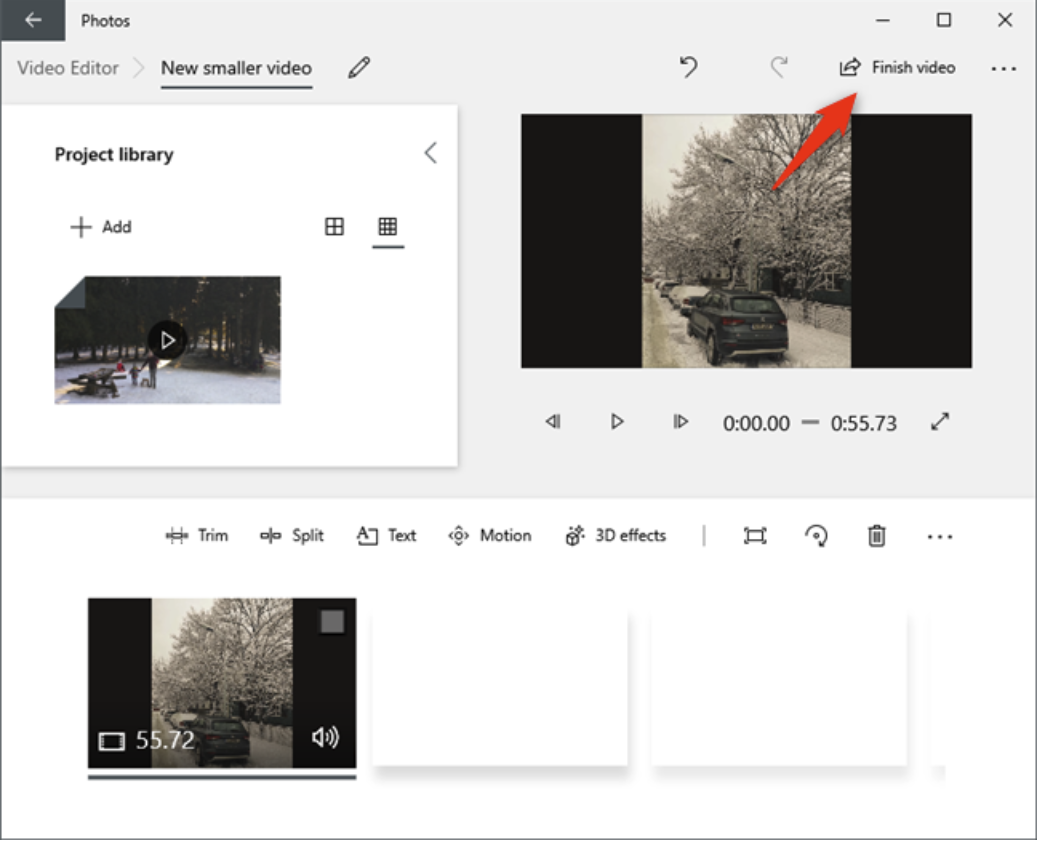
Task: Collapse the Project library panel
Action: (x=430, y=152)
